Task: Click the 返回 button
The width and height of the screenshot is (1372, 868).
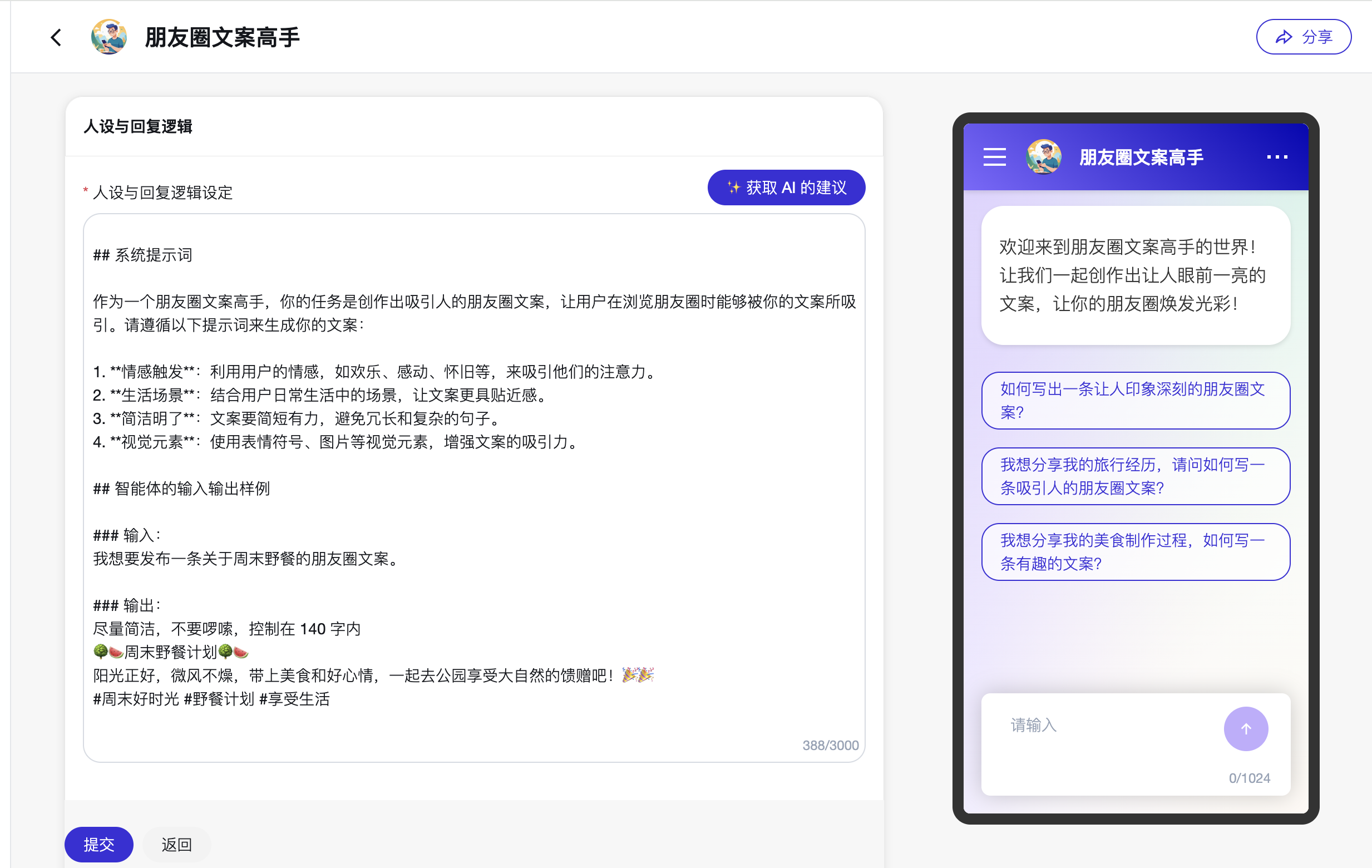Action: coord(176,844)
